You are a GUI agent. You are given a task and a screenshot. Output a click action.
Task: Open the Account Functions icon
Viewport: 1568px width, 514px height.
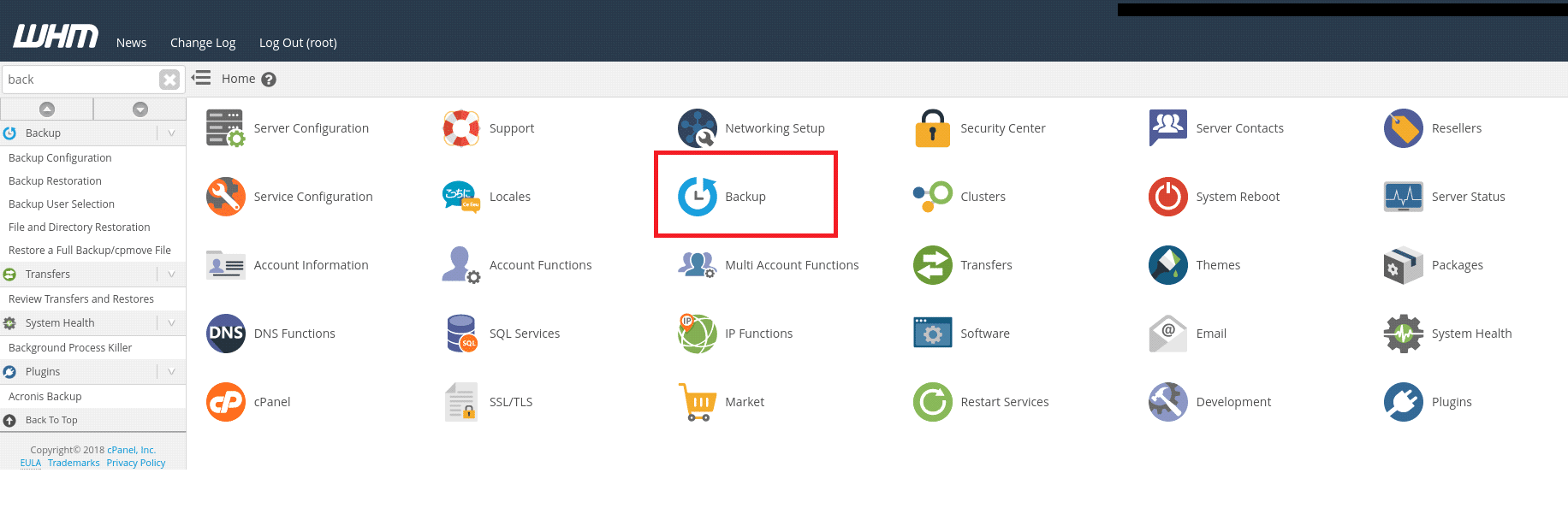461,265
